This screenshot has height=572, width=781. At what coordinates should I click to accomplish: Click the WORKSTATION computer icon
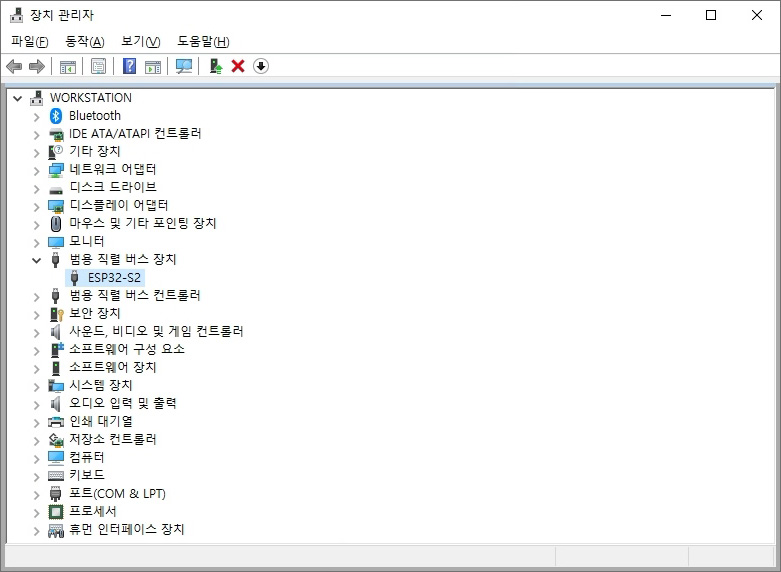tap(36, 98)
